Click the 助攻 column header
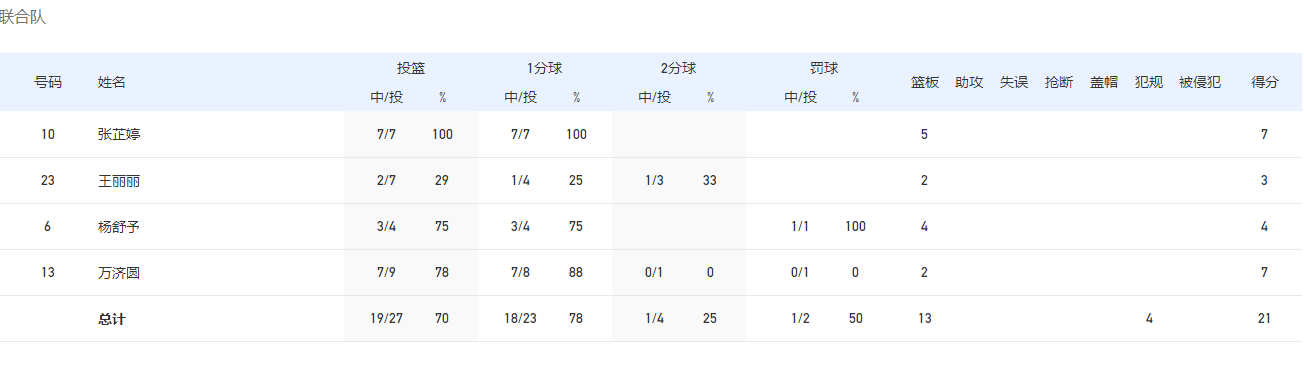 coord(969,82)
